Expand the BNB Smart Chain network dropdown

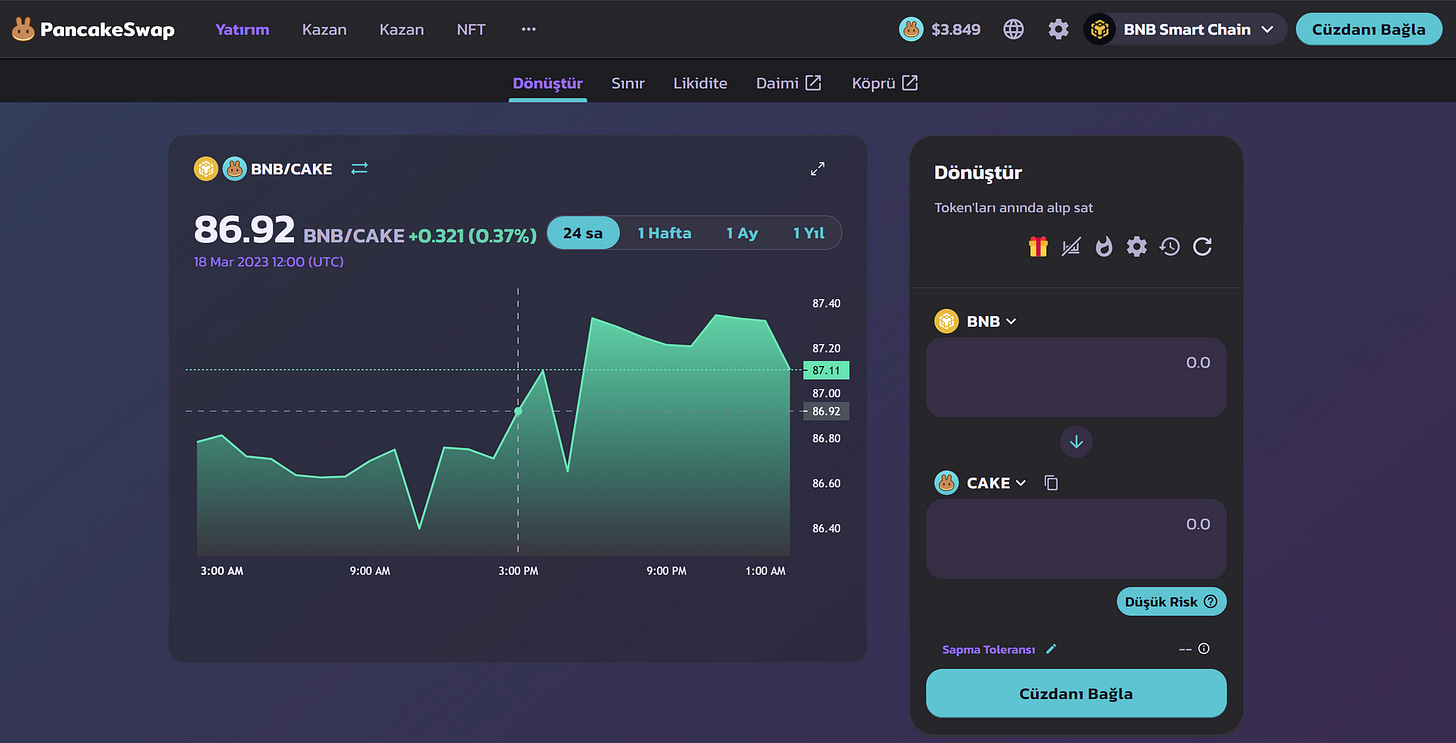[1185, 29]
